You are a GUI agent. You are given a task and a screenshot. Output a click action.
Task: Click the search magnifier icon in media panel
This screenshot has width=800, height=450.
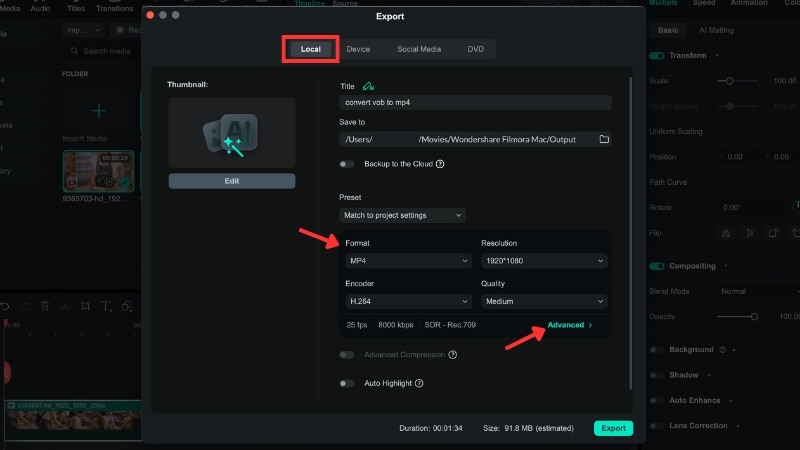[x=74, y=51]
